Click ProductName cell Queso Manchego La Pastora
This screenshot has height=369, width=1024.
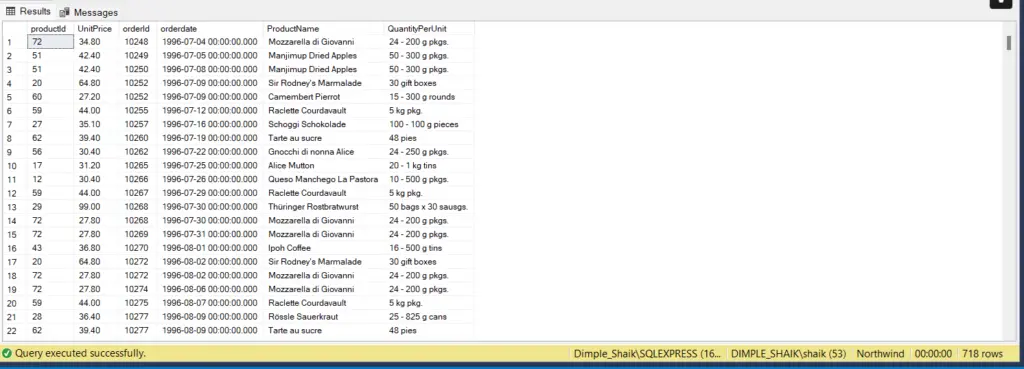[x=323, y=179]
